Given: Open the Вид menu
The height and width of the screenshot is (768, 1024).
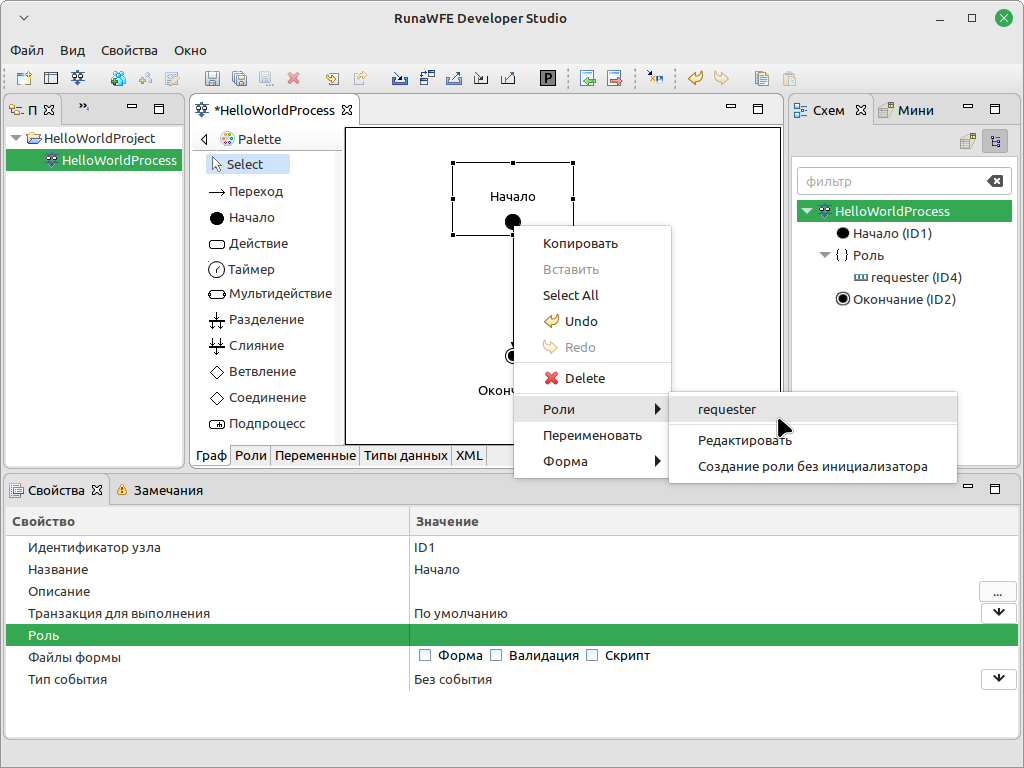Looking at the screenshot, I should (x=72, y=50).
